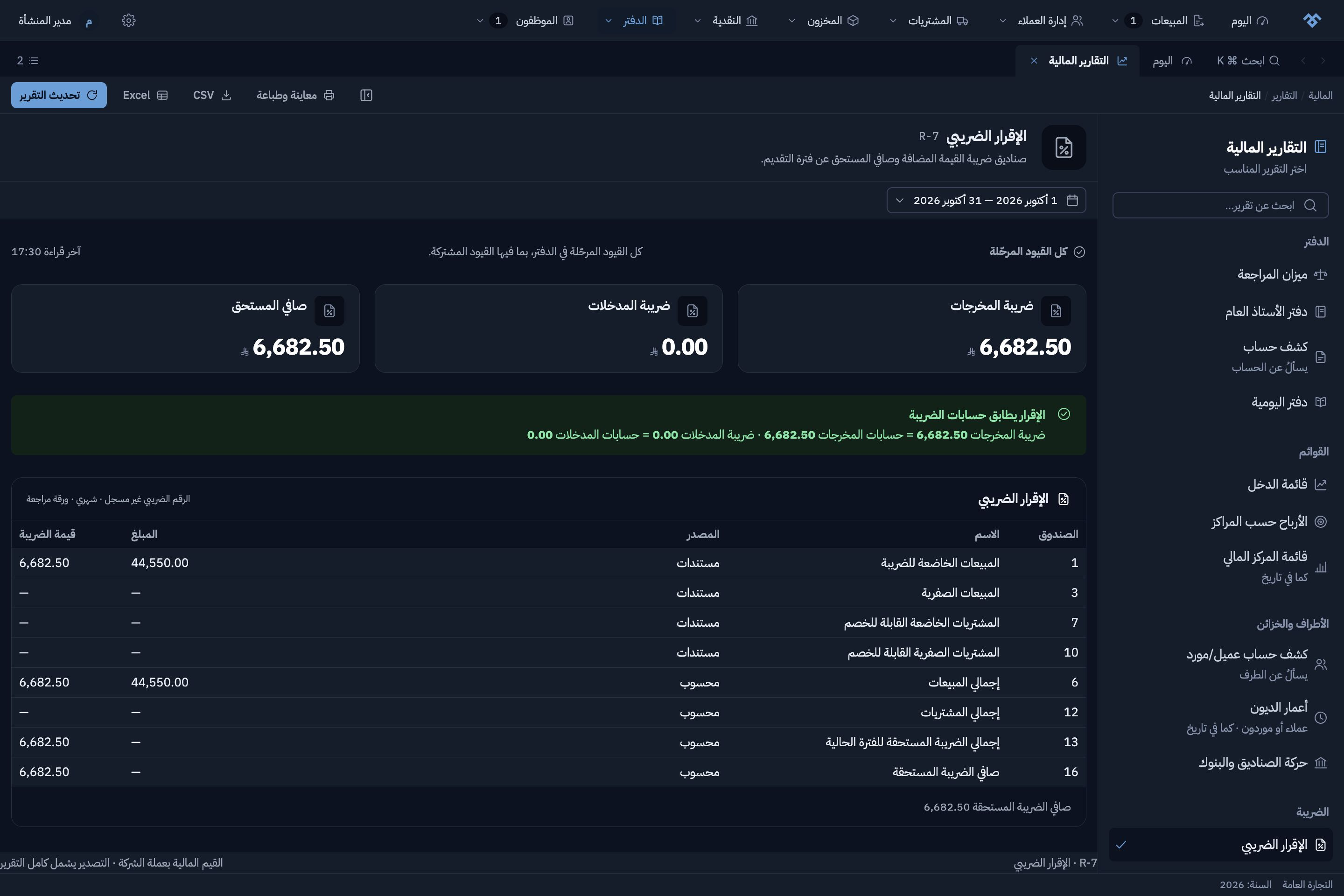Export the report to Excel
This screenshot has width=1344, height=896.
[145, 95]
